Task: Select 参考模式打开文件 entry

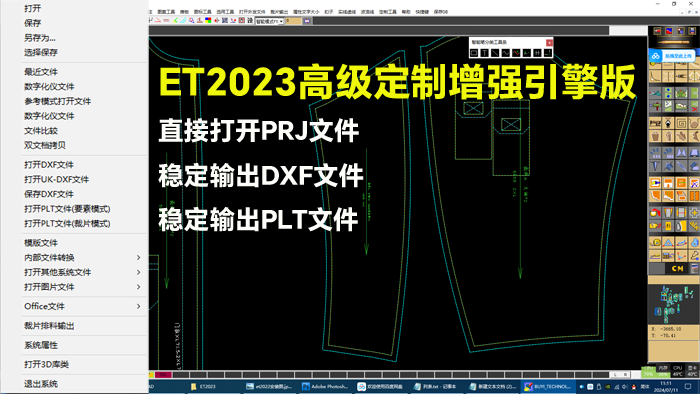Action: [x=57, y=101]
